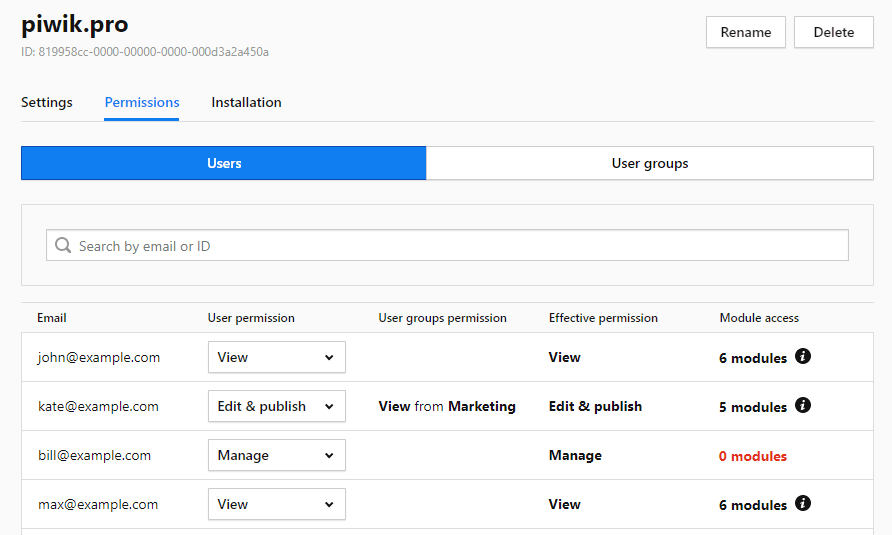Viewport: 892px width, 535px height.
Task: Click 6 modules for john@example.com
Action: (752, 358)
